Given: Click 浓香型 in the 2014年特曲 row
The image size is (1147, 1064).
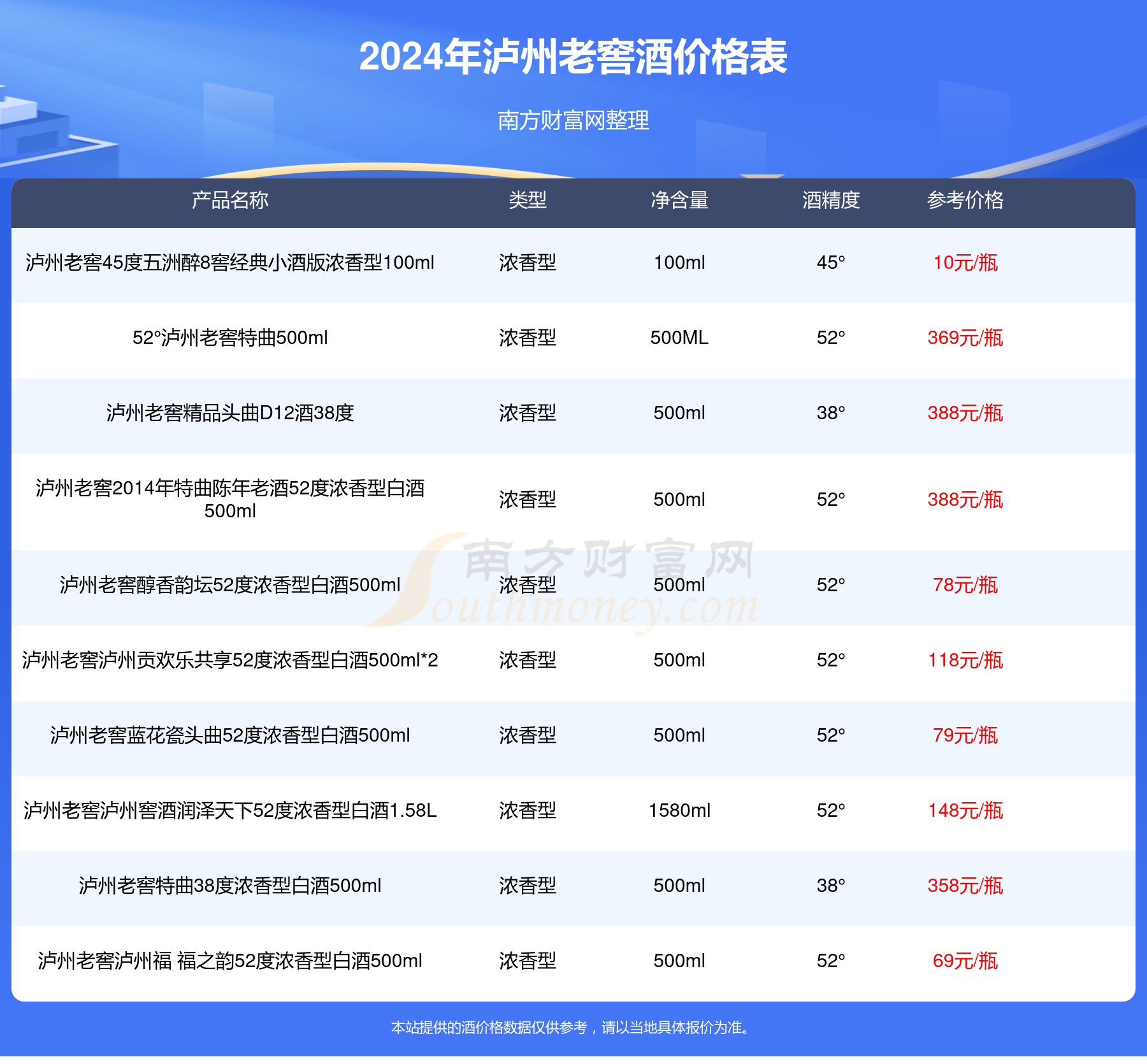Looking at the screenshot, I should pyautogui.click(x=528, y=500).
